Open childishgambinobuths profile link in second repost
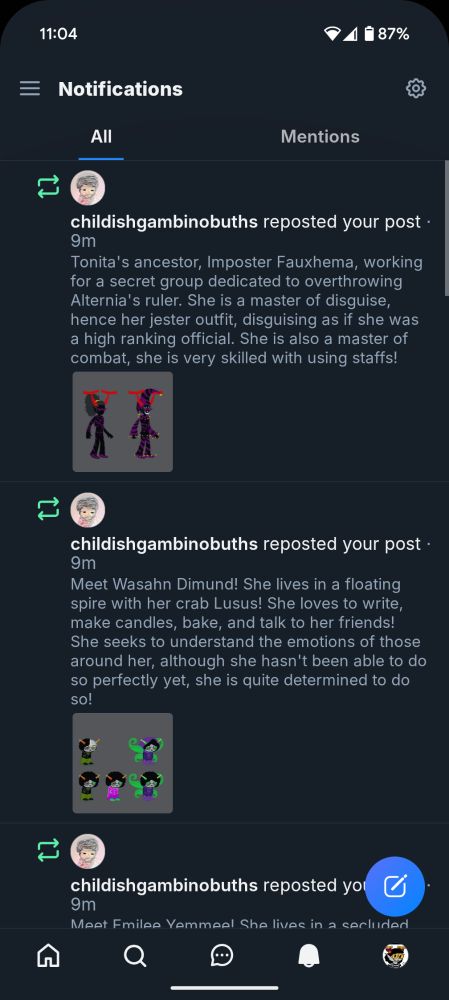The height and width of the screenshot is (1000, 449). click(164, 544)
